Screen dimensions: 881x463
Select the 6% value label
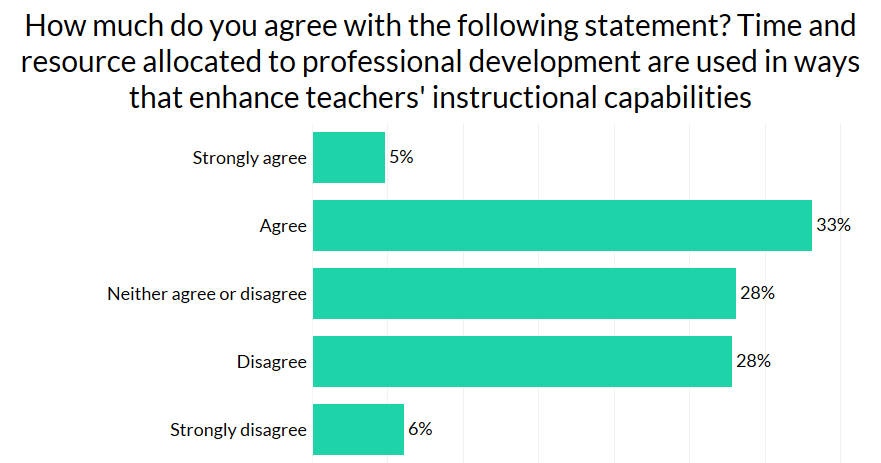click(420, 429)
